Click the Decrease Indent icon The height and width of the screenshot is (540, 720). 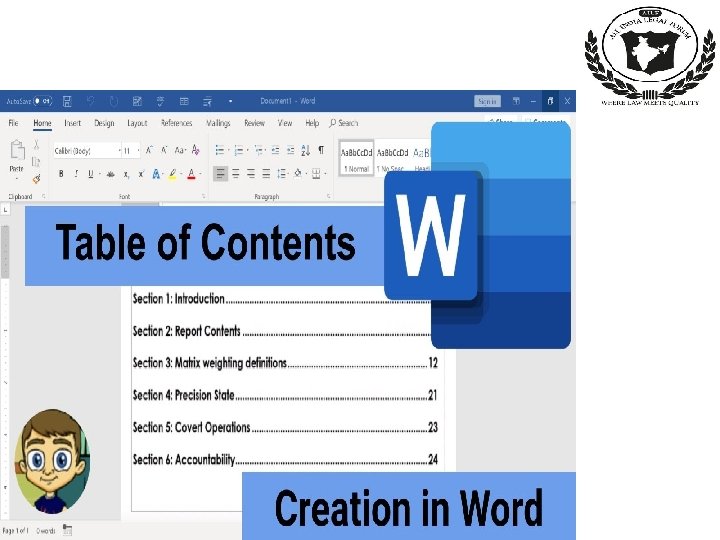click(275, 150)
